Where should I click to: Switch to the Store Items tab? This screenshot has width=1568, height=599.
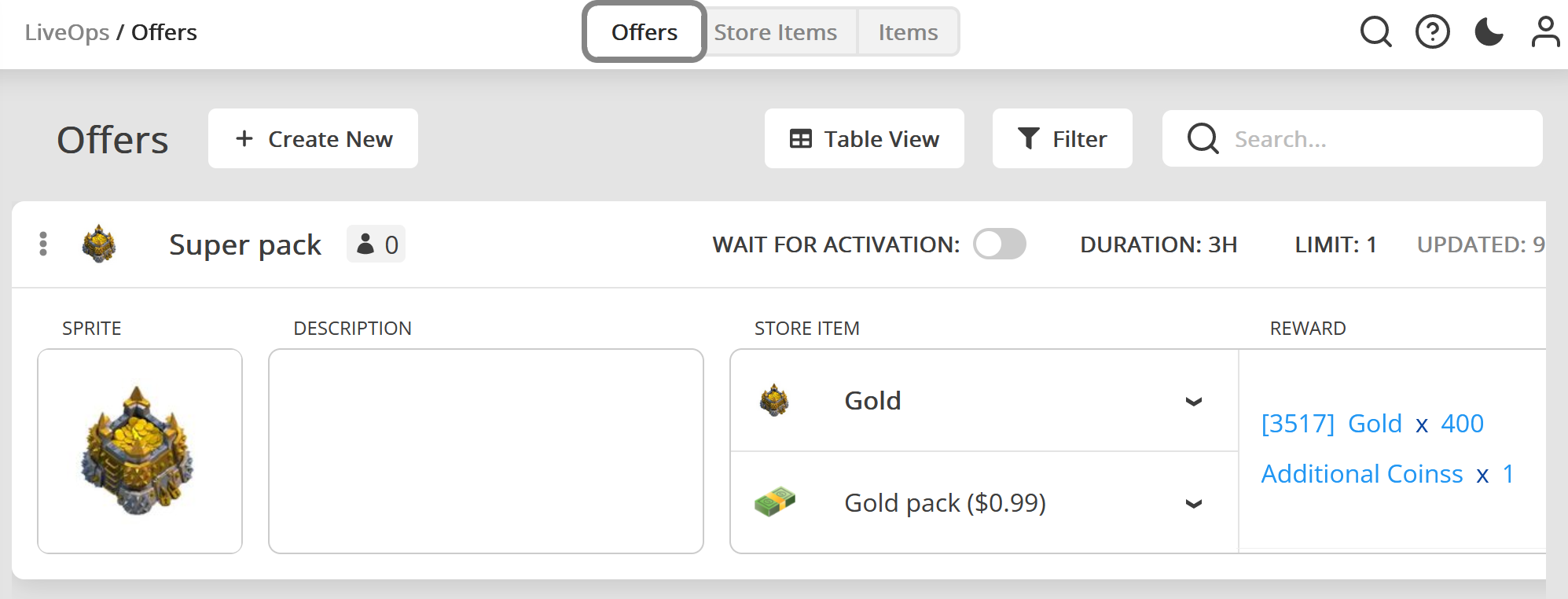click(x=775, y=31)
